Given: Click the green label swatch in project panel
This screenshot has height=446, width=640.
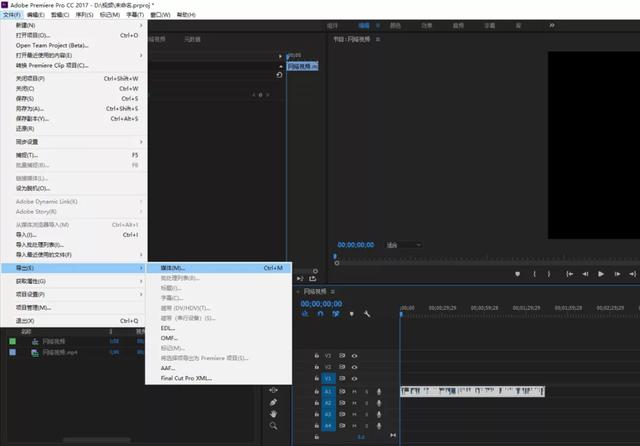Looking at the screenshot, I should pyautogui.click(x=12, y=342).
